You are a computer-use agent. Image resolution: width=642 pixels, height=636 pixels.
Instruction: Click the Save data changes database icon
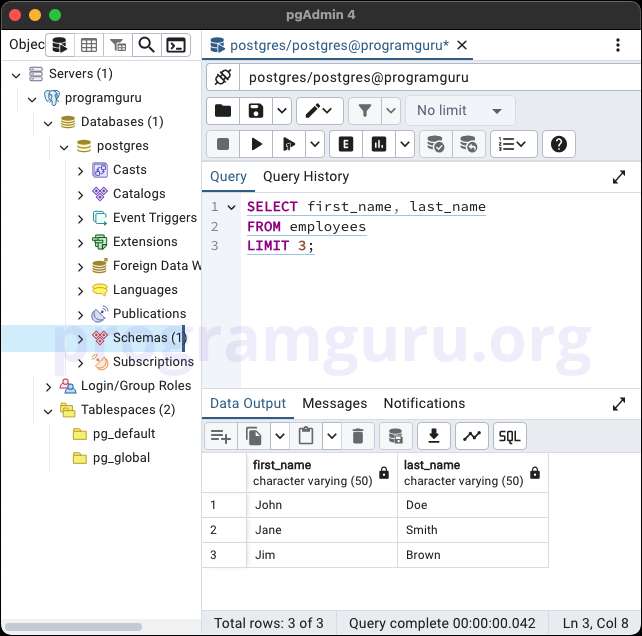click(396, 436)
